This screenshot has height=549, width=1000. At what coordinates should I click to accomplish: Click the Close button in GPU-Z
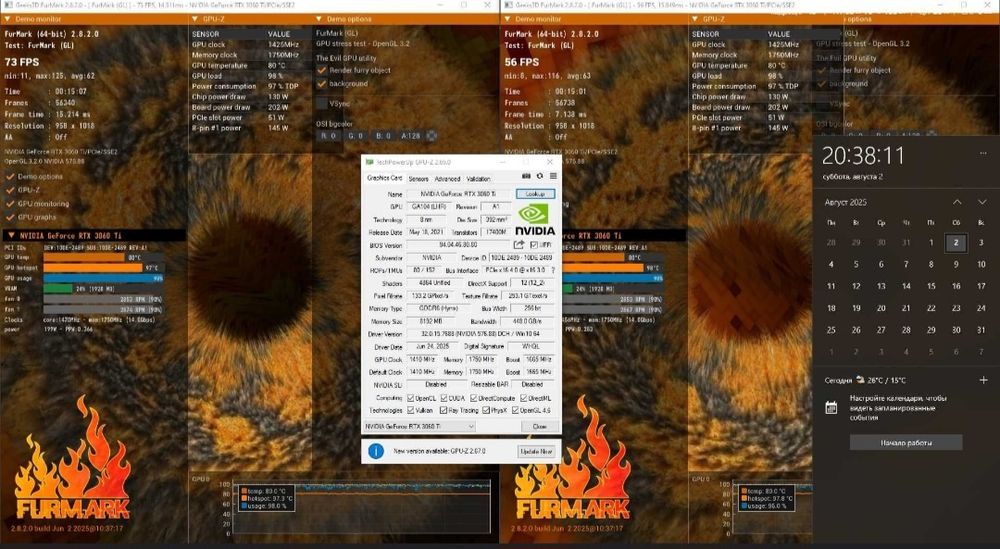point(540,426)
